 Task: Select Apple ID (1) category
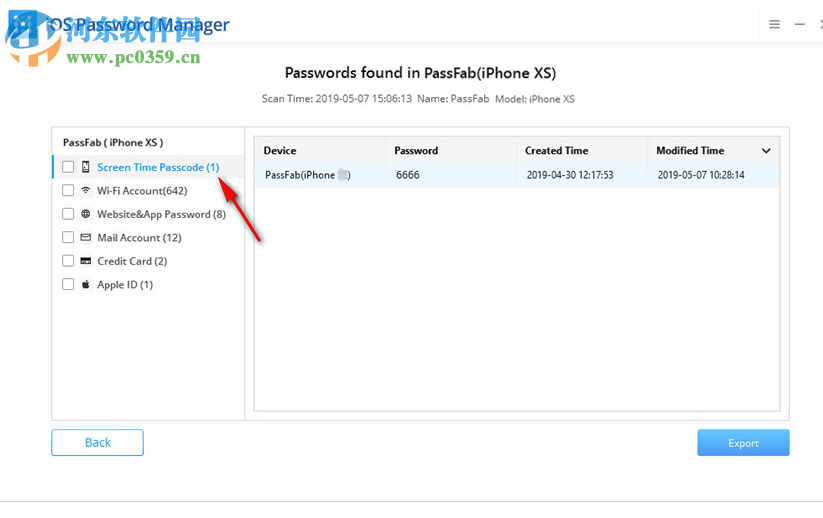point(125,285)
